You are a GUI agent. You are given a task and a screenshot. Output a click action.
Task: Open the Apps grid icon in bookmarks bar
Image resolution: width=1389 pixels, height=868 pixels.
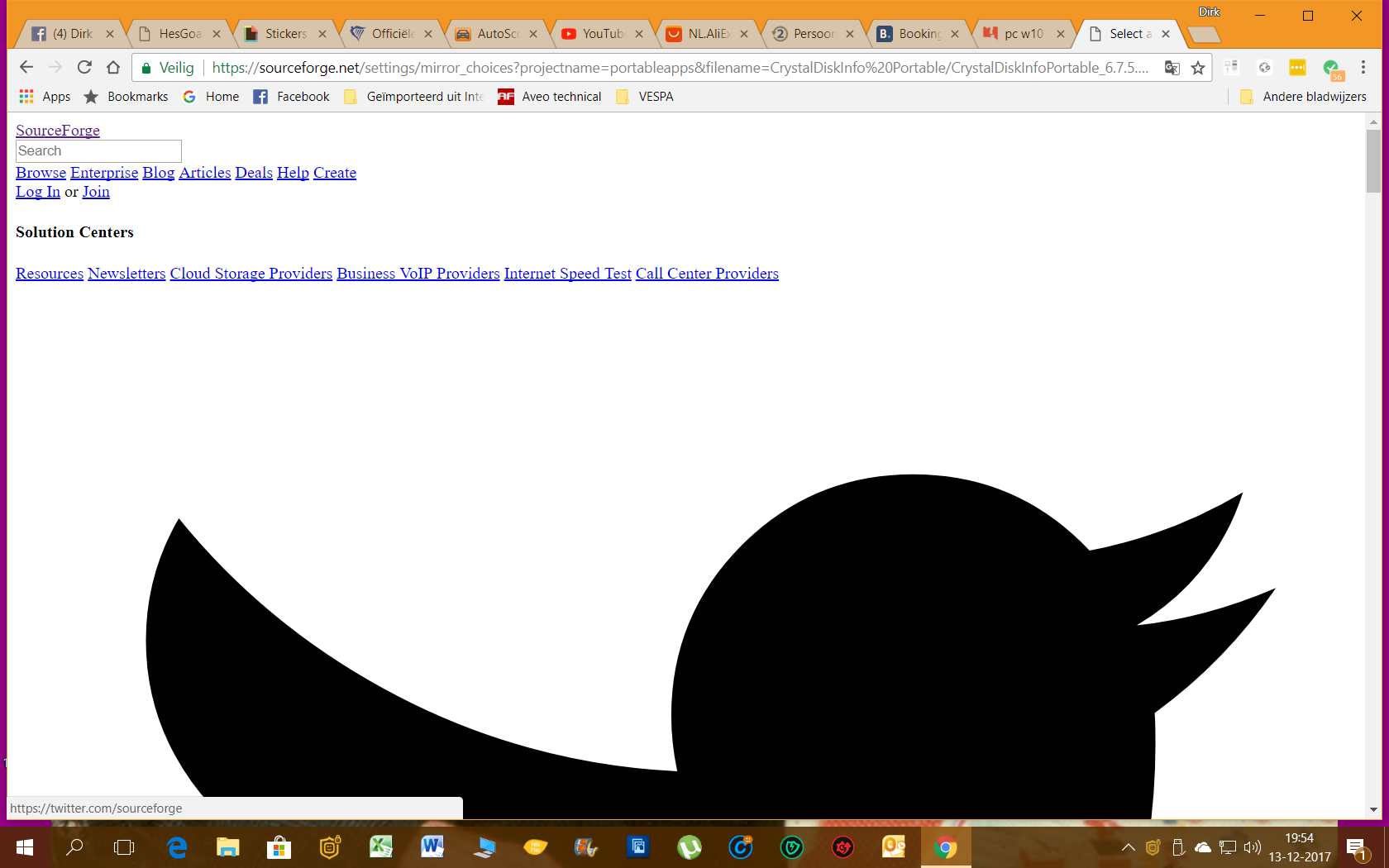click(26, 97)
